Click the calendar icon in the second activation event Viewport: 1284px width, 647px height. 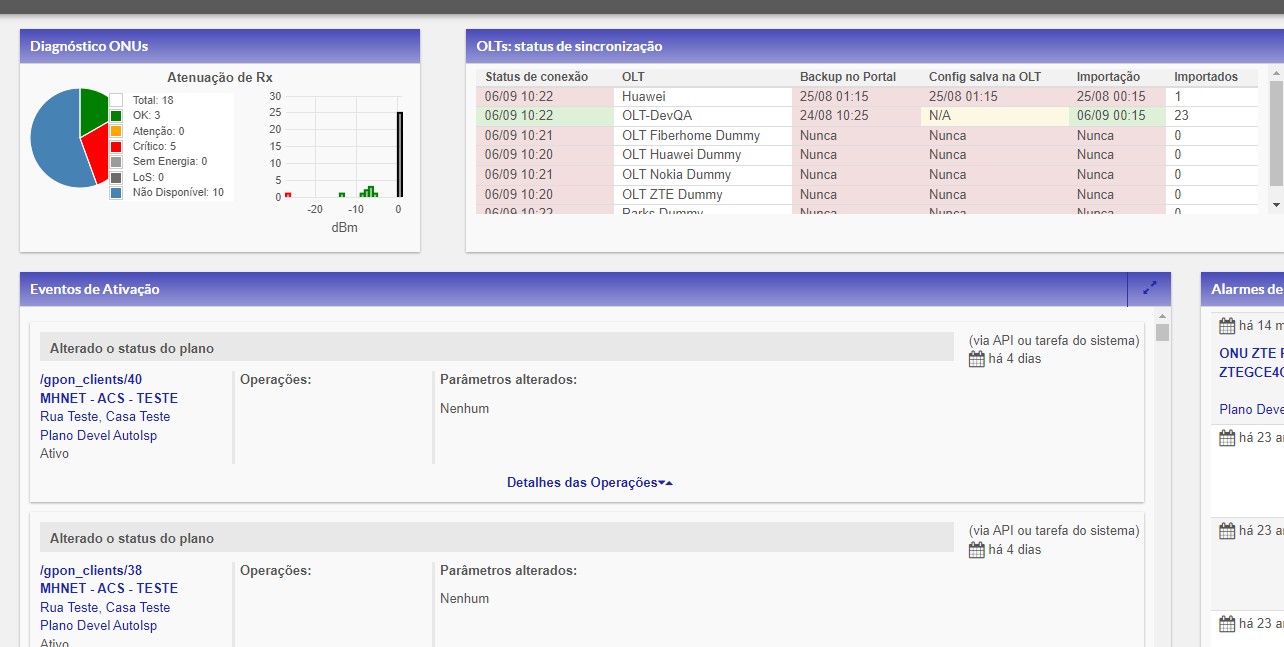point(976,549)
